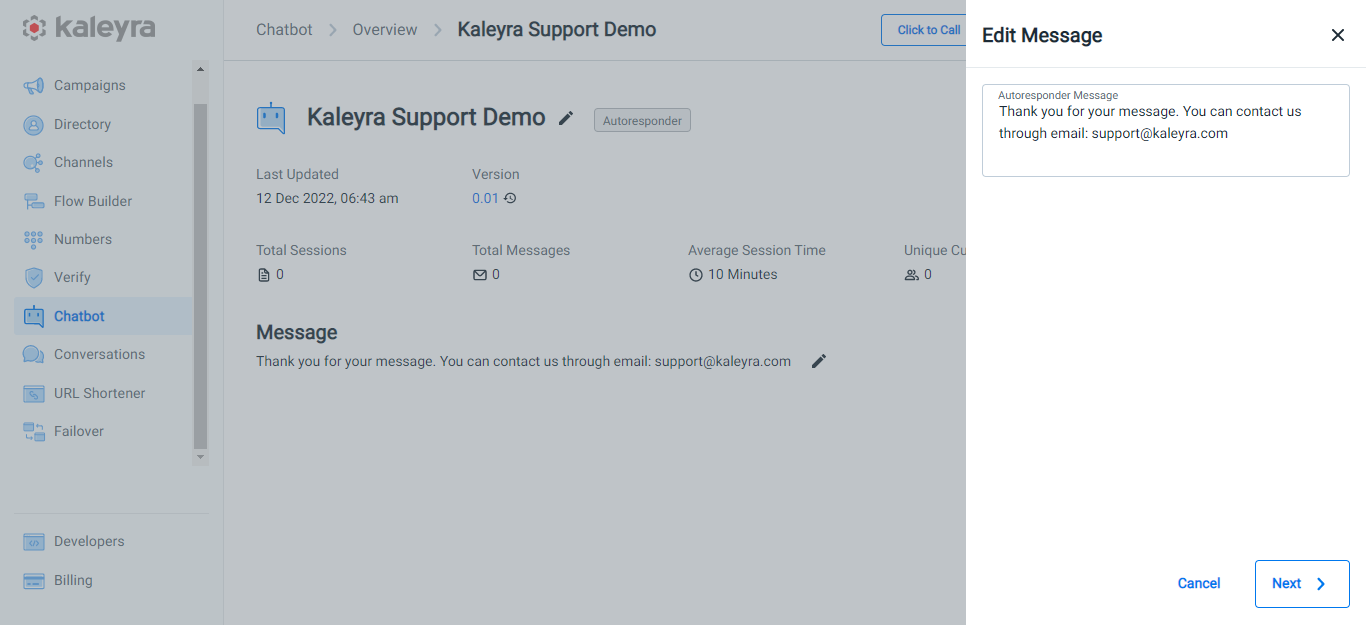Click the Average Session Time clock icon

tap(696, 275)
